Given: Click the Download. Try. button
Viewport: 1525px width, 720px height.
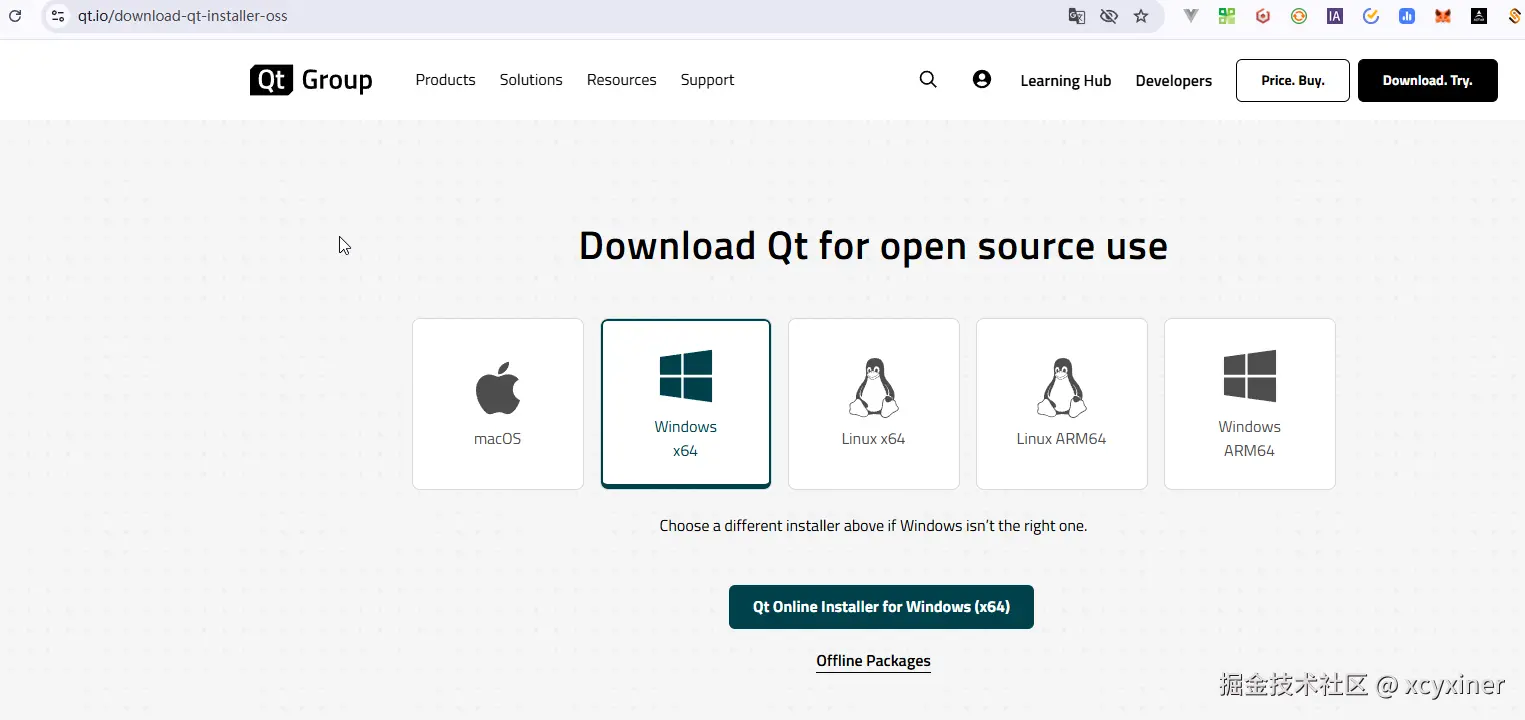Looking at the screenshot, I should 1428,81.
